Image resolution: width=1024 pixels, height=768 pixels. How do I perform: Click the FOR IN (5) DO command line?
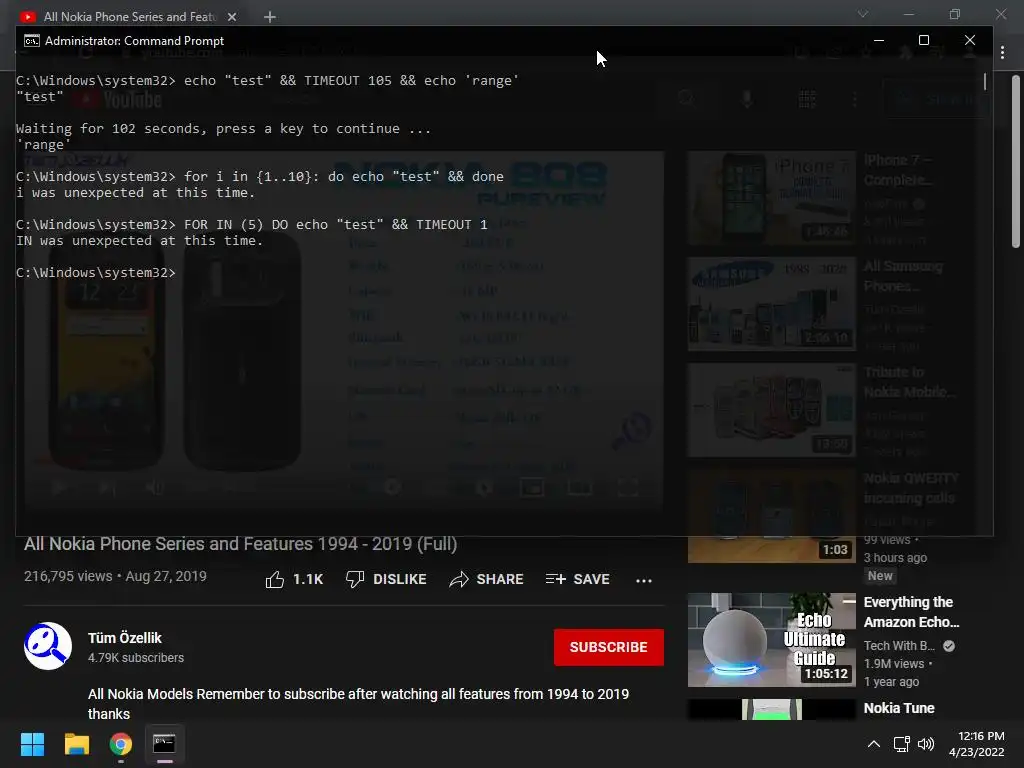252,225
